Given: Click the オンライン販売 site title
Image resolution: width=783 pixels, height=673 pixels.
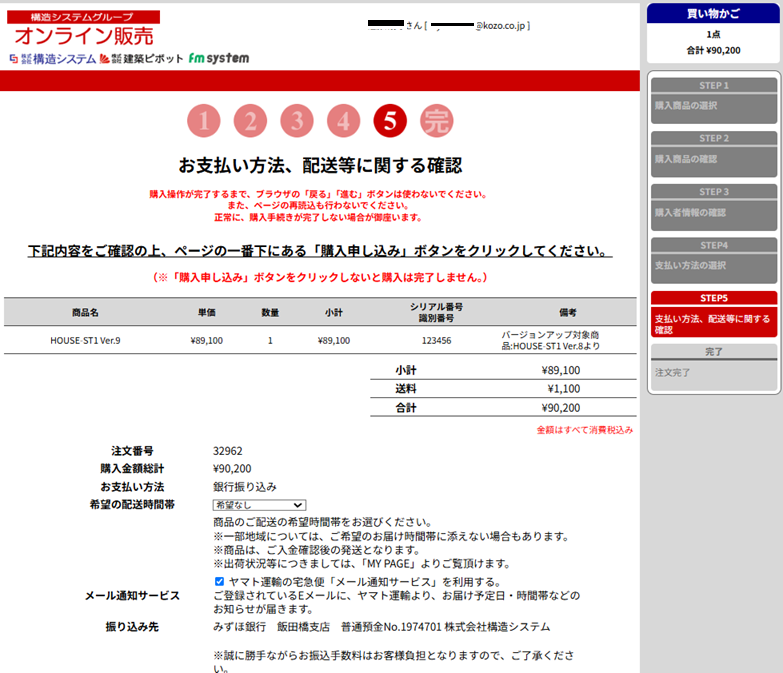Looking at the screenshot, I should 84,36.
